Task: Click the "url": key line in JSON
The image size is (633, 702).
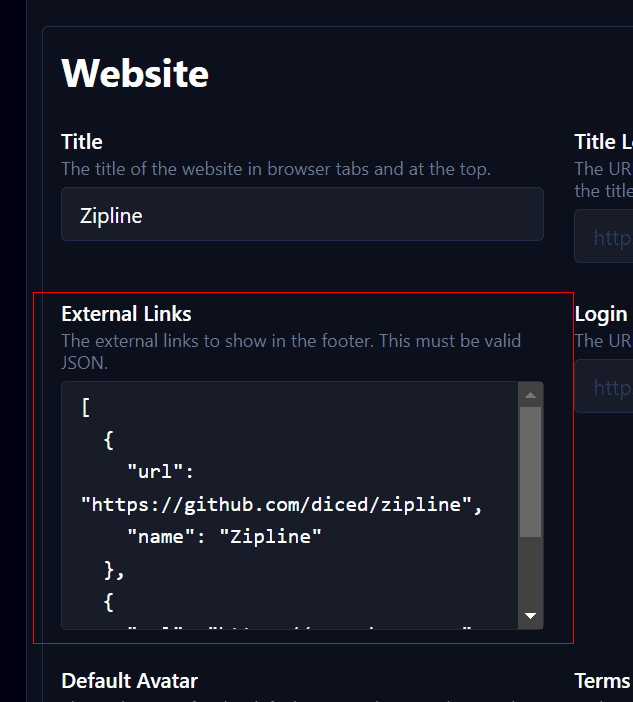Action: [x=160, y=472]
